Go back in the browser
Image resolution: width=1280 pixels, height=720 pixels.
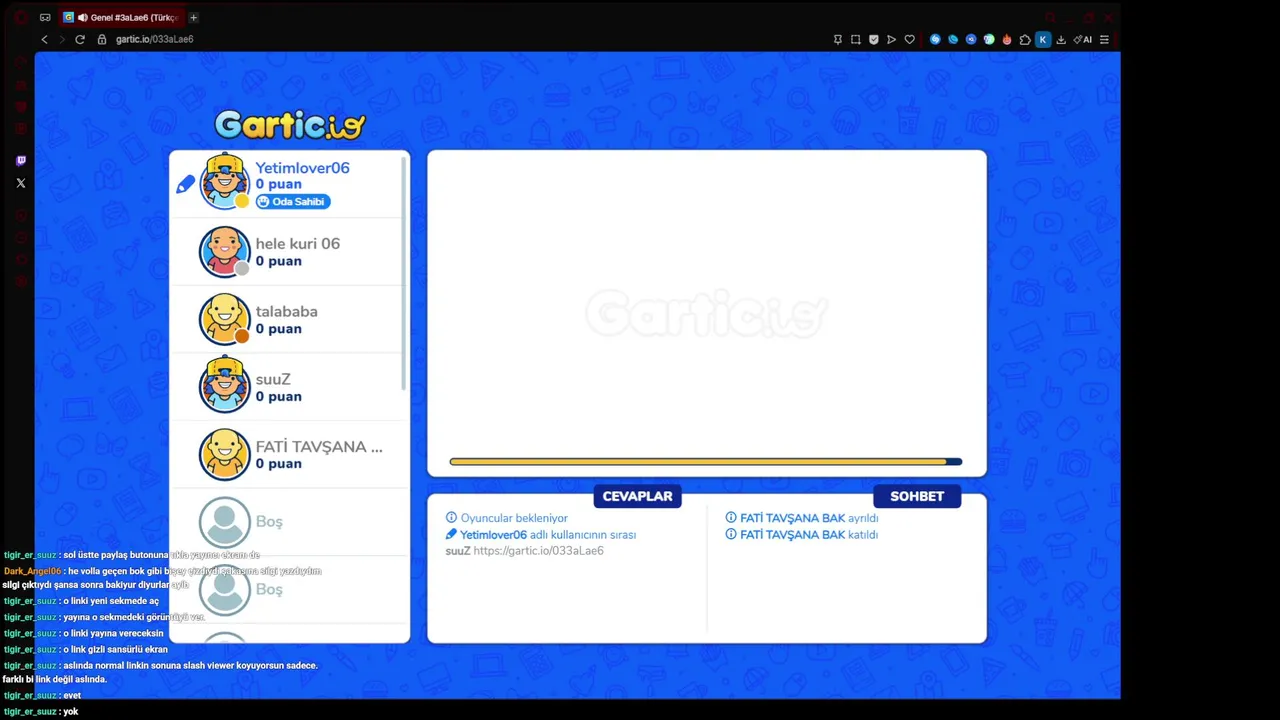(44, 39)
